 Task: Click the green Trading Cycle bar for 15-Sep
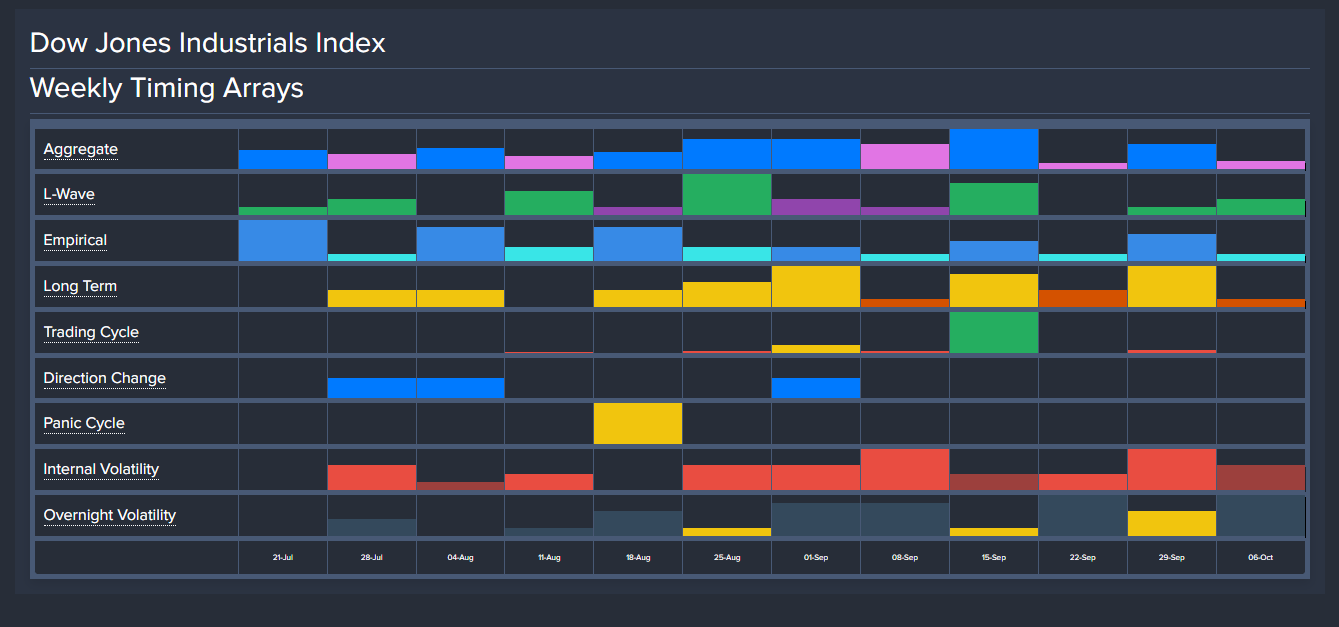[x=994, y=333]
